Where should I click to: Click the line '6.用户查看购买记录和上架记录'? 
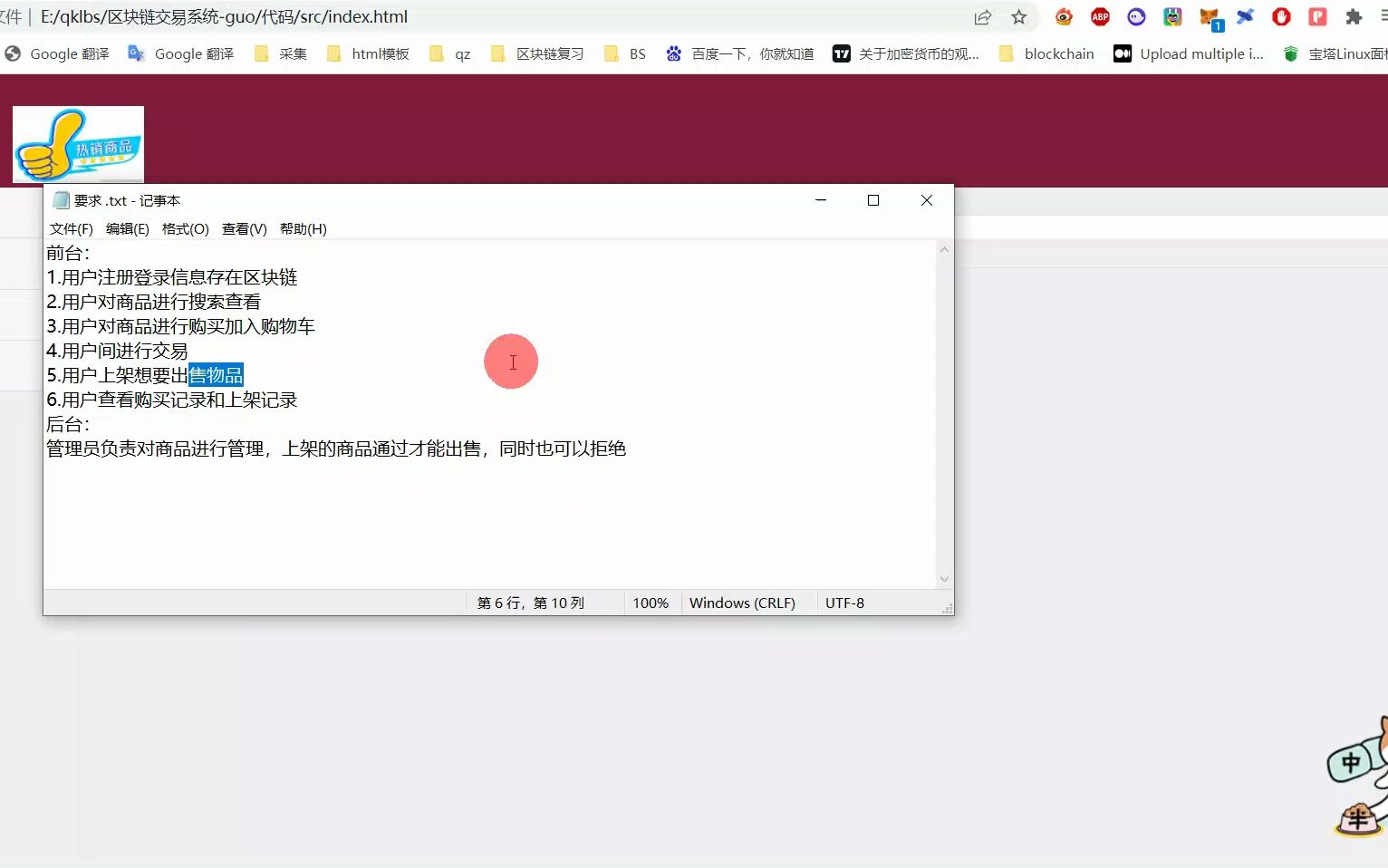[172, 400]
